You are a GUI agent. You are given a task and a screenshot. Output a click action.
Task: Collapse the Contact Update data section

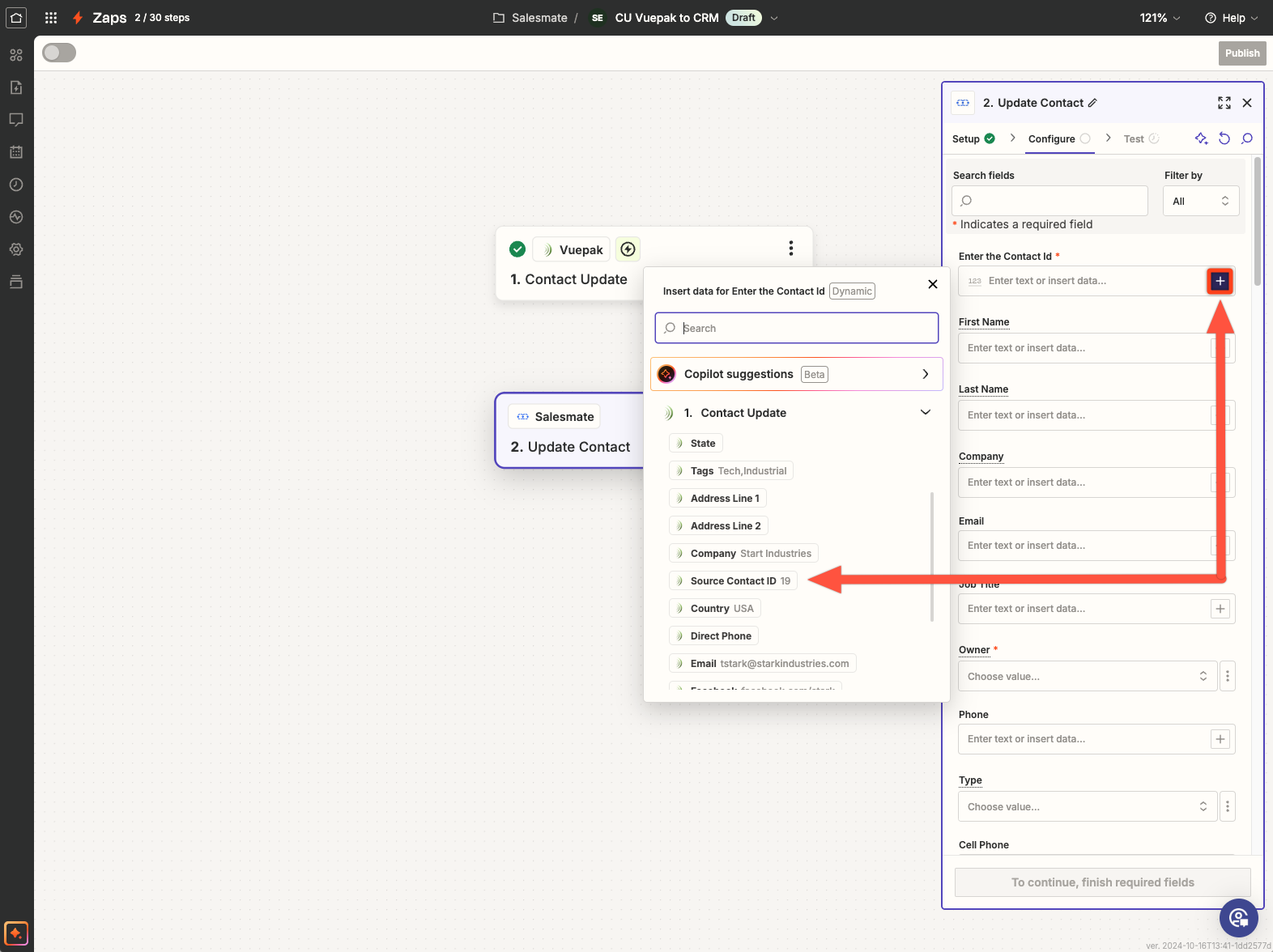925,413
